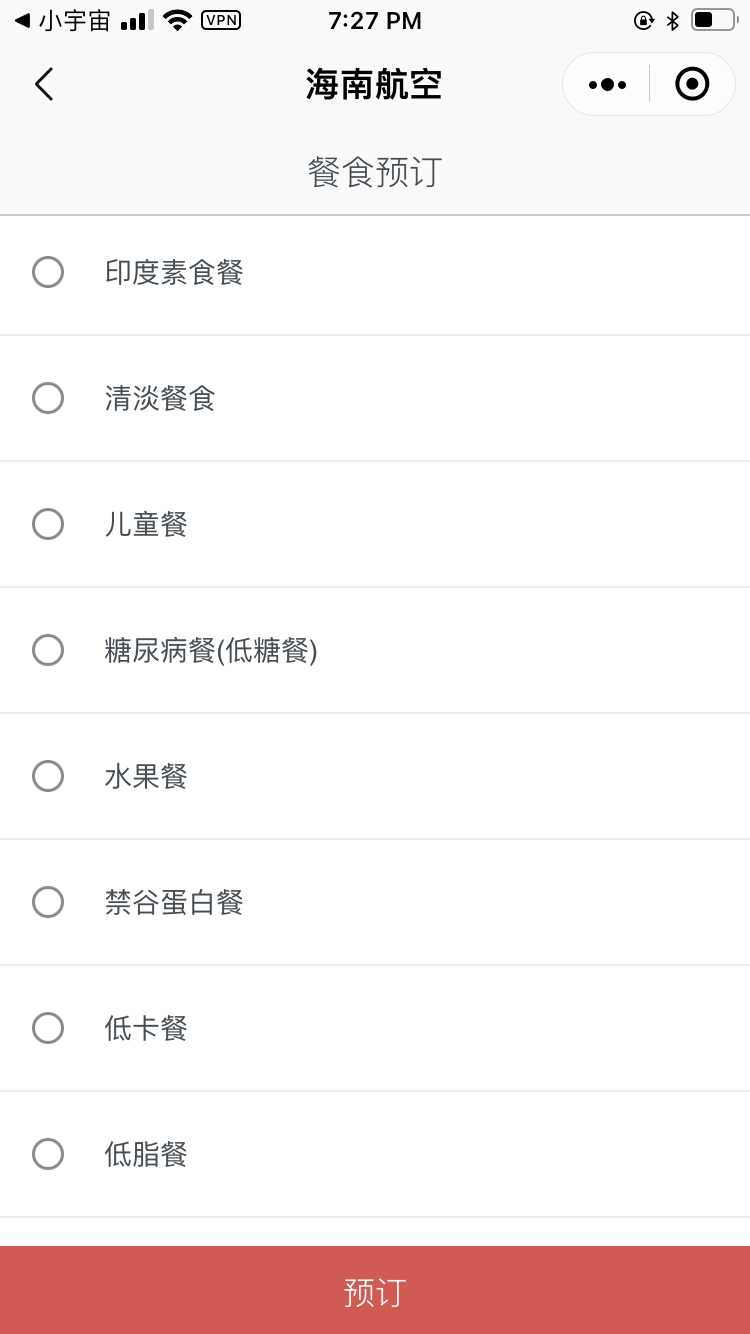Tap the Bluetooth status icon
Viewport: 750px width, 1334px height.
coord(673,20)
